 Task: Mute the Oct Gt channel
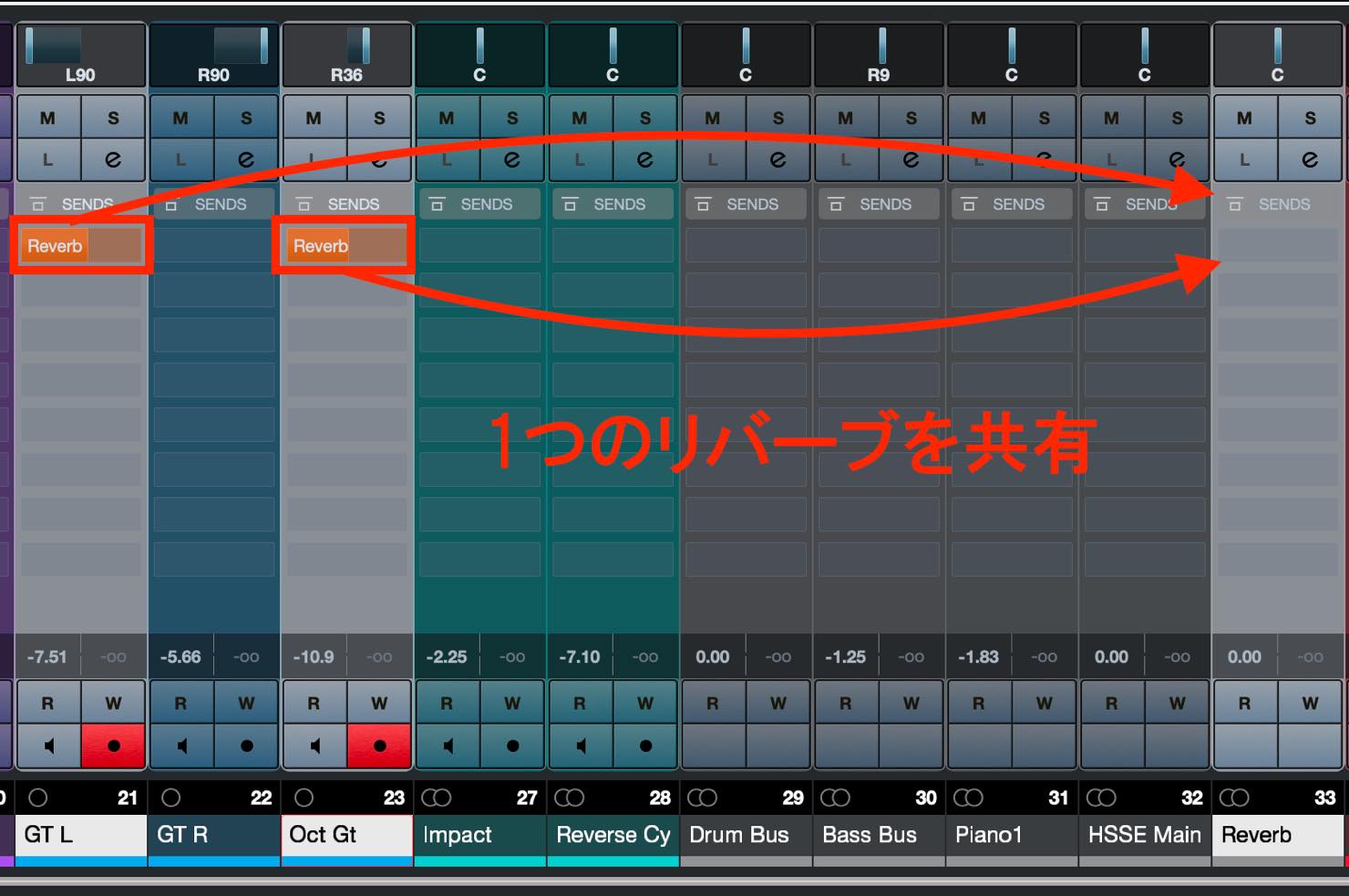314,118
